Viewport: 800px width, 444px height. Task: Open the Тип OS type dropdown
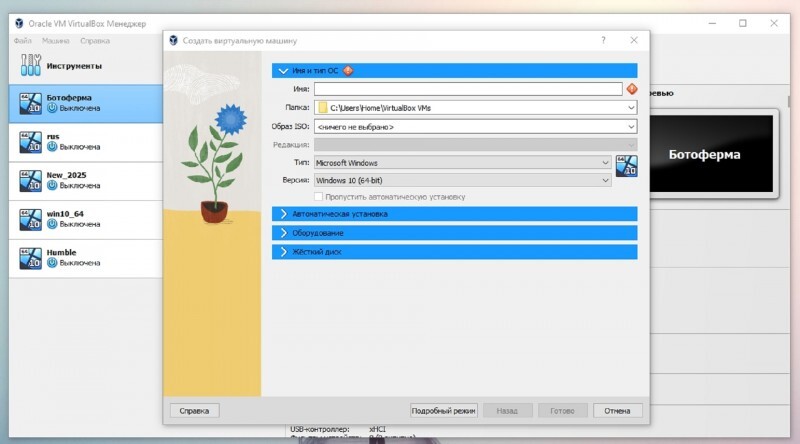(x=605, y=163)
